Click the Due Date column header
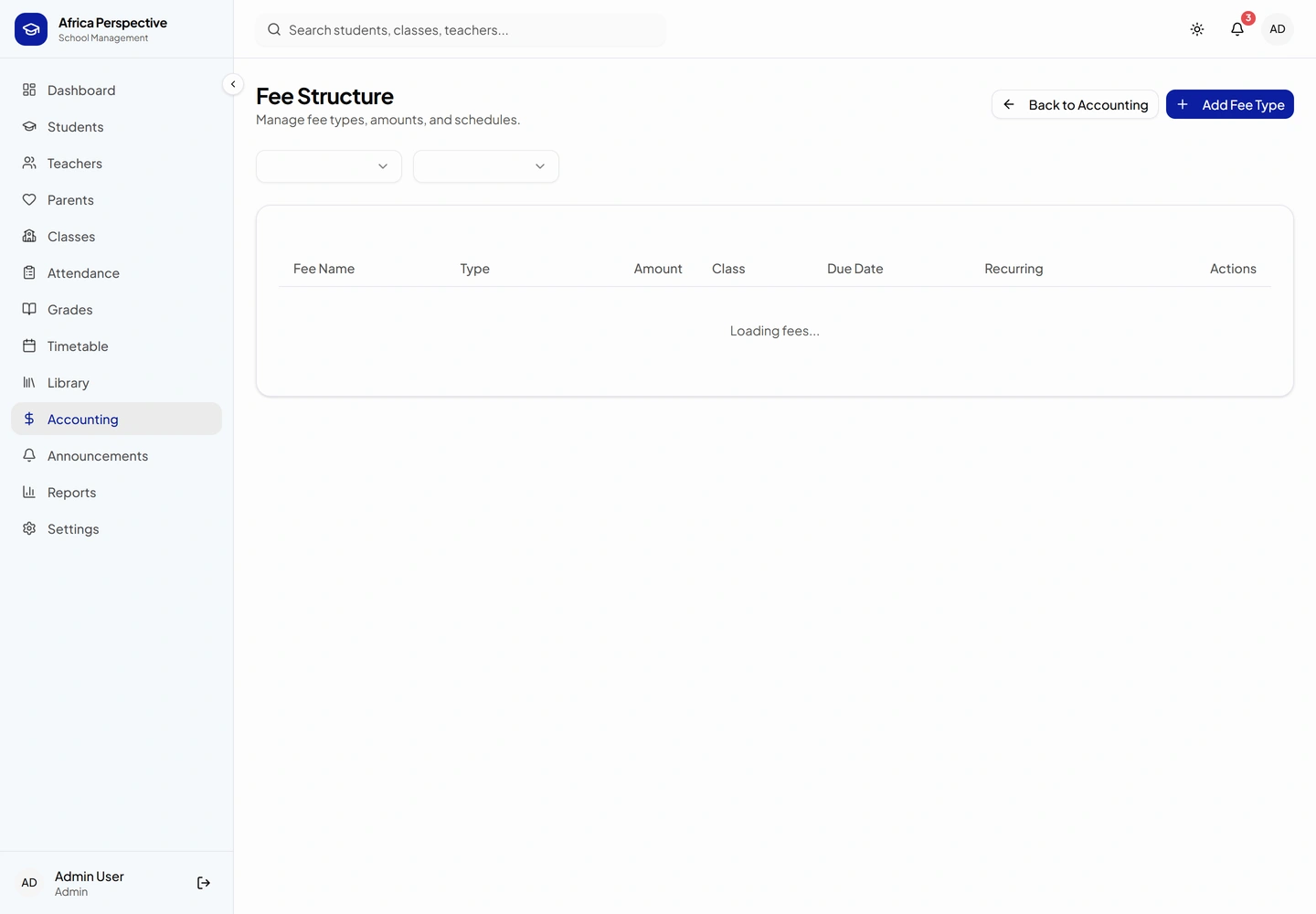This screenshot has height=914, width=1316. tap(855, 269)
